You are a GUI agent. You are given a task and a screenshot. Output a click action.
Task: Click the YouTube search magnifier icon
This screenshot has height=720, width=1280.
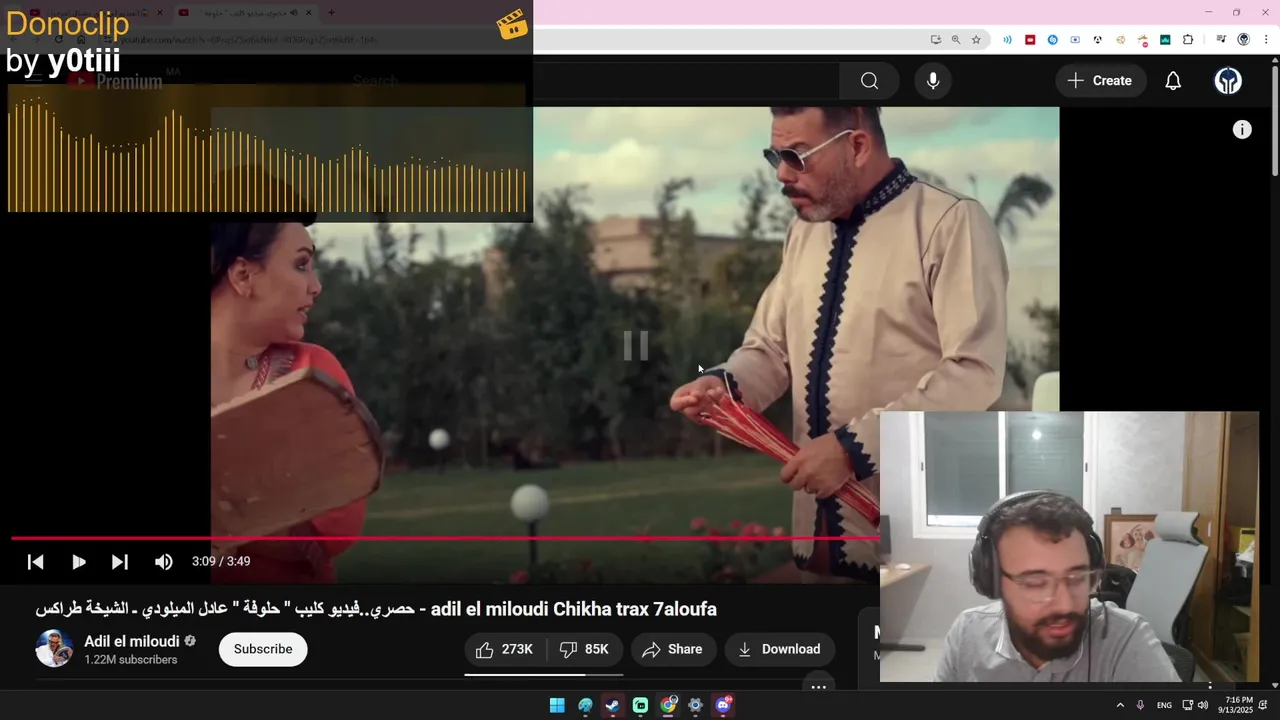[x=869, y=81]
